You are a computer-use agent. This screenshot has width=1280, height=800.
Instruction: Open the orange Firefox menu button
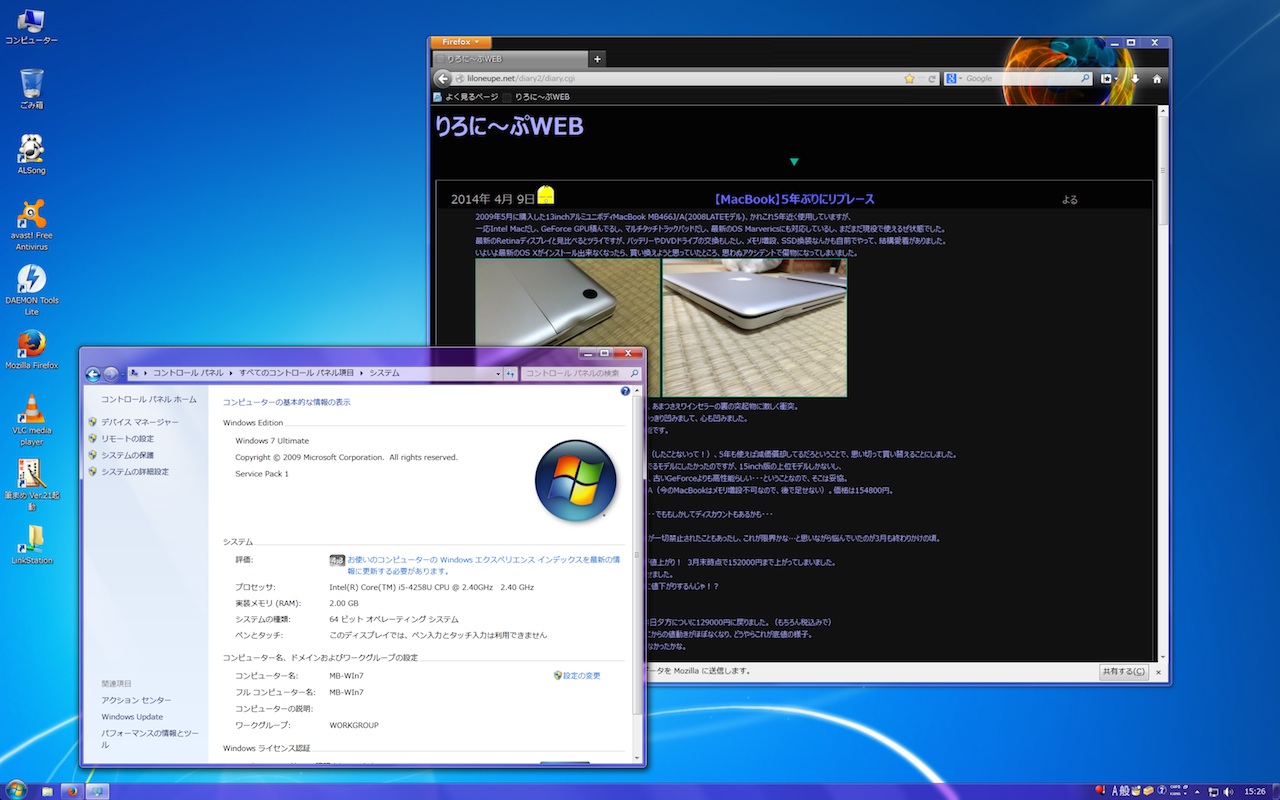pyautogui.click(x=460, y=43)
